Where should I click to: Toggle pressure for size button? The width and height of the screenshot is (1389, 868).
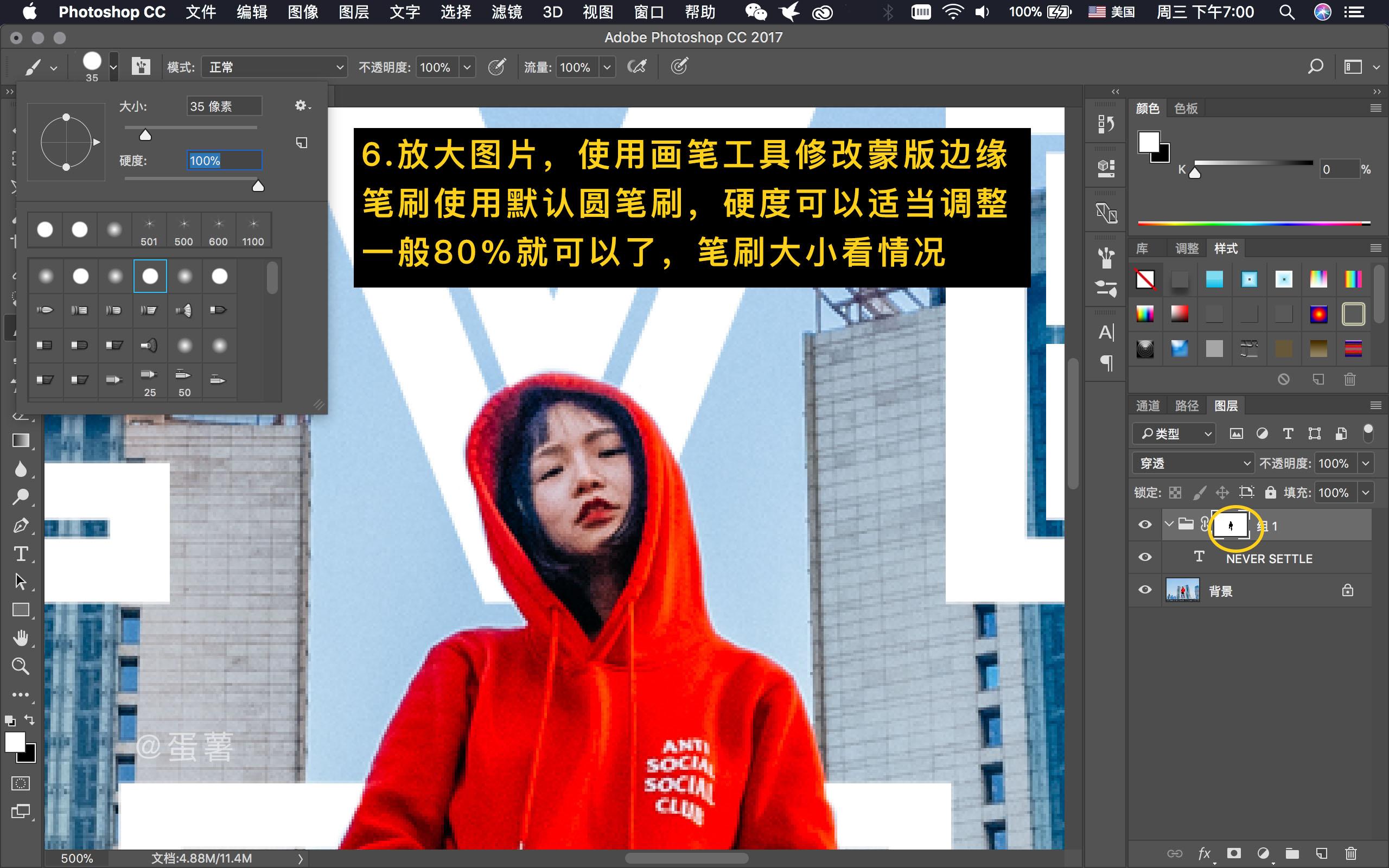[679, 67]
